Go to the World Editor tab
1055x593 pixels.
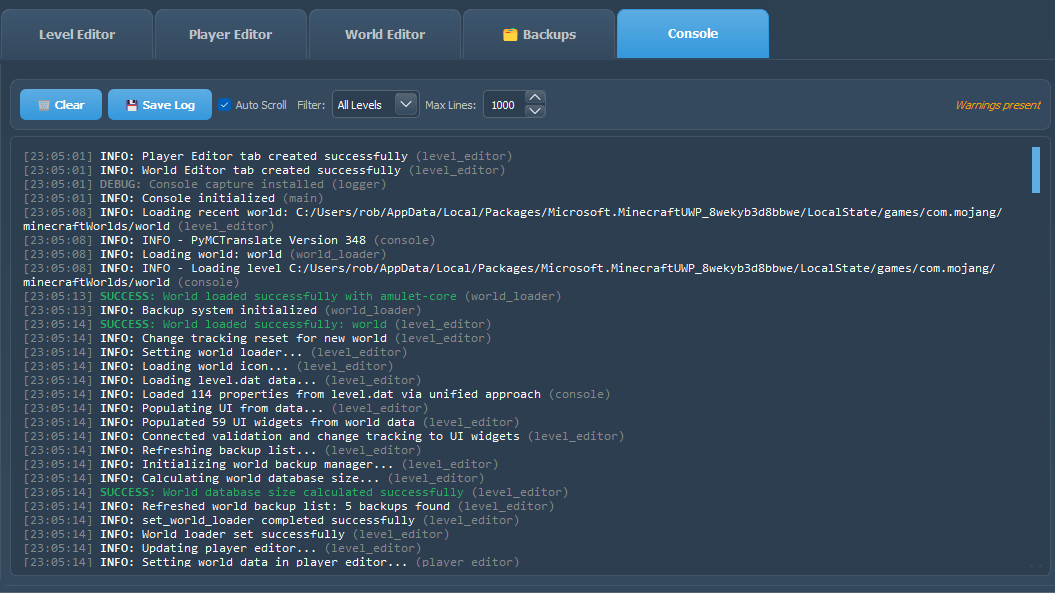tap(385, 34)
